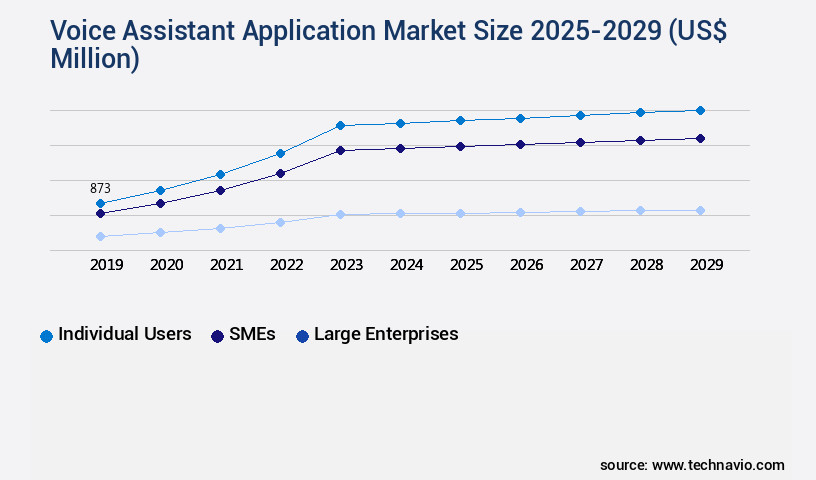
Task: Pick the Large Enterprises 2029 data point
Action: point(700,210)
